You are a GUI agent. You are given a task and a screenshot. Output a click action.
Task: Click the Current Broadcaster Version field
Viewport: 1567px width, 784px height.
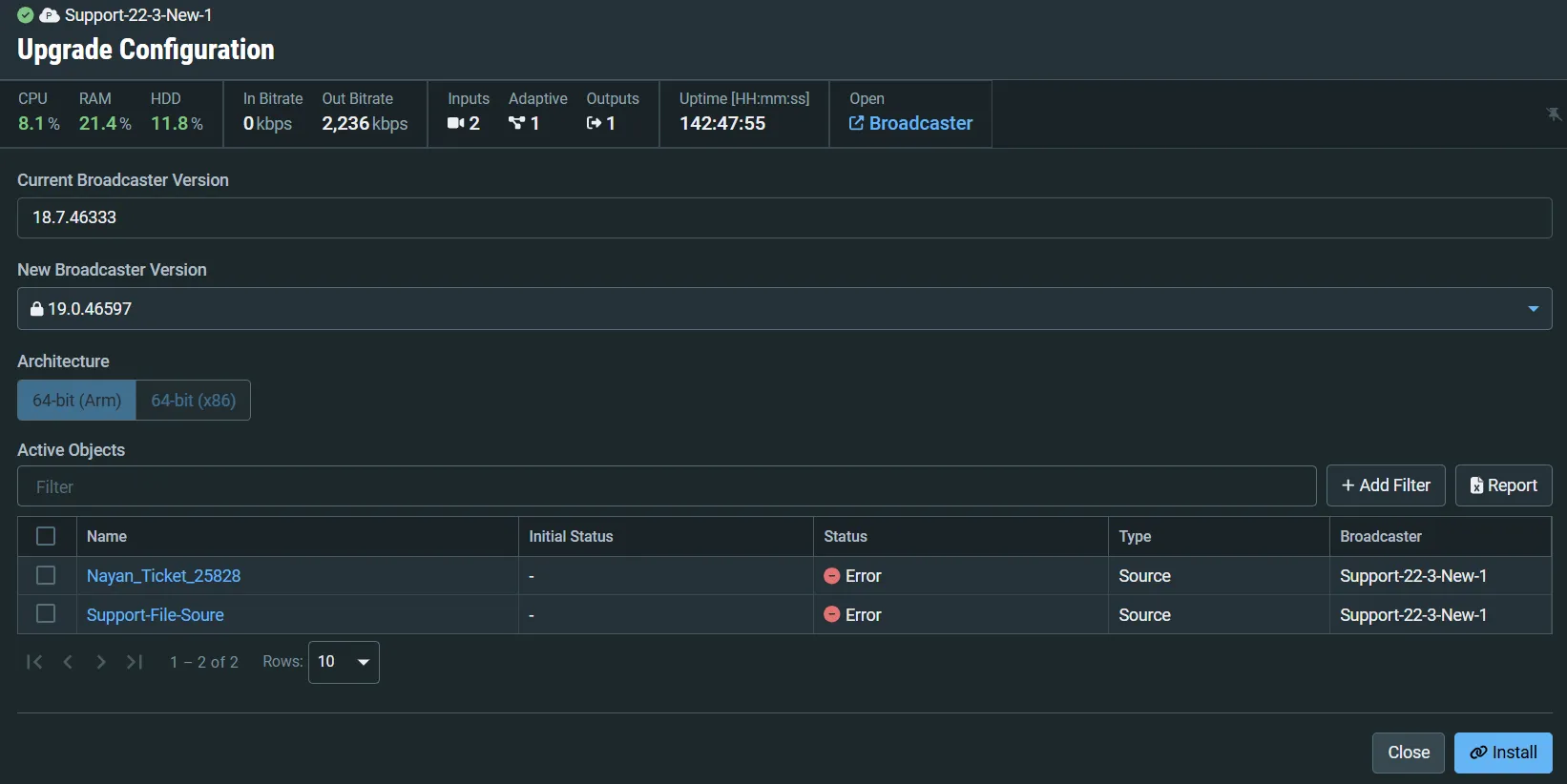click(784, 217)
